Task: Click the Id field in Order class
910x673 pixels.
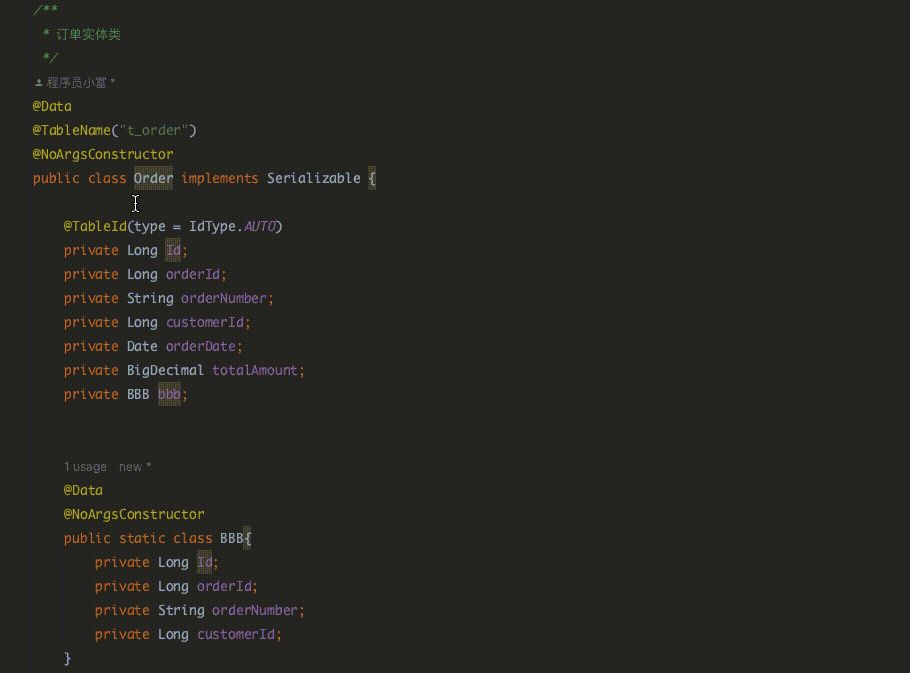Action: (x=173, y=251)
